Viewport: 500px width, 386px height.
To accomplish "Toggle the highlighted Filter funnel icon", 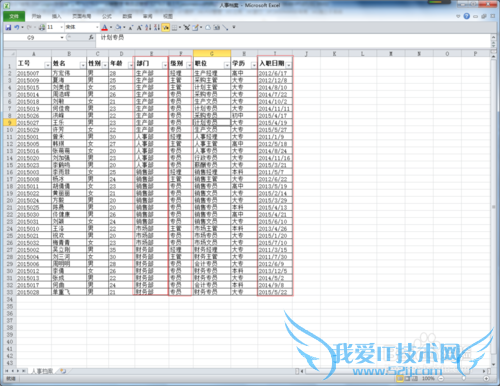I will coord(166,27).
